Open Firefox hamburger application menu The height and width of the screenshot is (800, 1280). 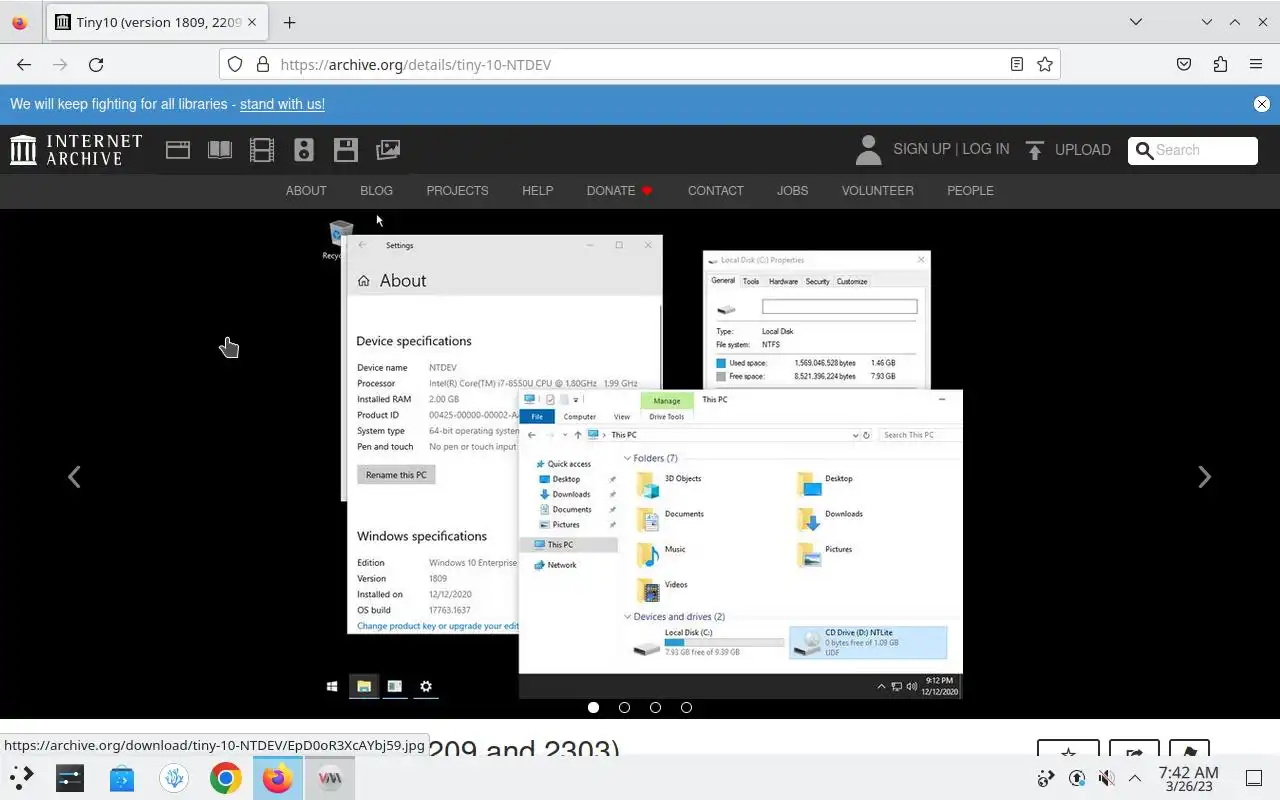point(1256,64)
